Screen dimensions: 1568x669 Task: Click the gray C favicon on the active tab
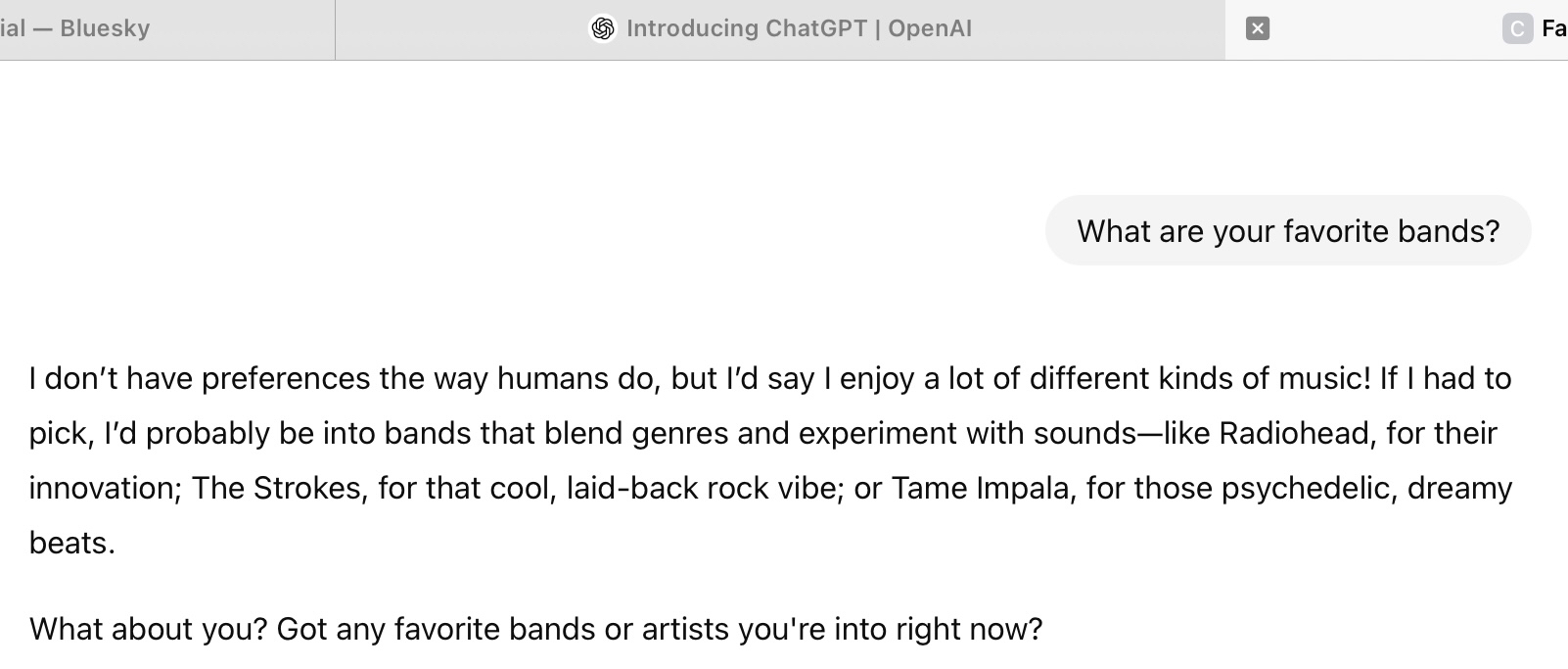tap(1516, 28)
